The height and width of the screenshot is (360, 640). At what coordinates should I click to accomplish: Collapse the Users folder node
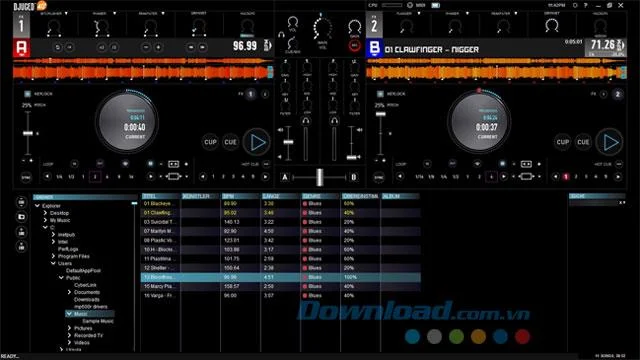point(53,263)
